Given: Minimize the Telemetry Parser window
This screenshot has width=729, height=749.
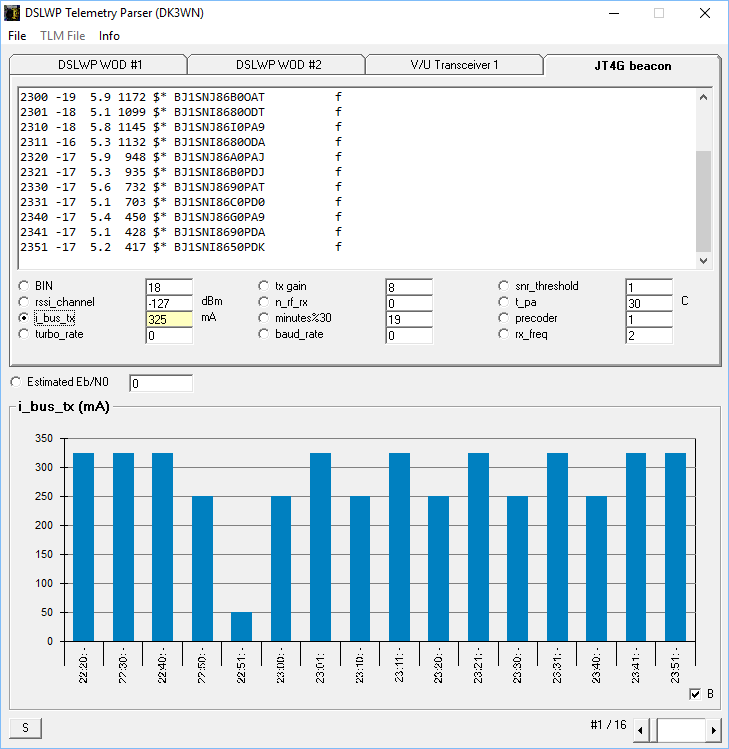Looking at the screenshot, I should tap(614, 13).
